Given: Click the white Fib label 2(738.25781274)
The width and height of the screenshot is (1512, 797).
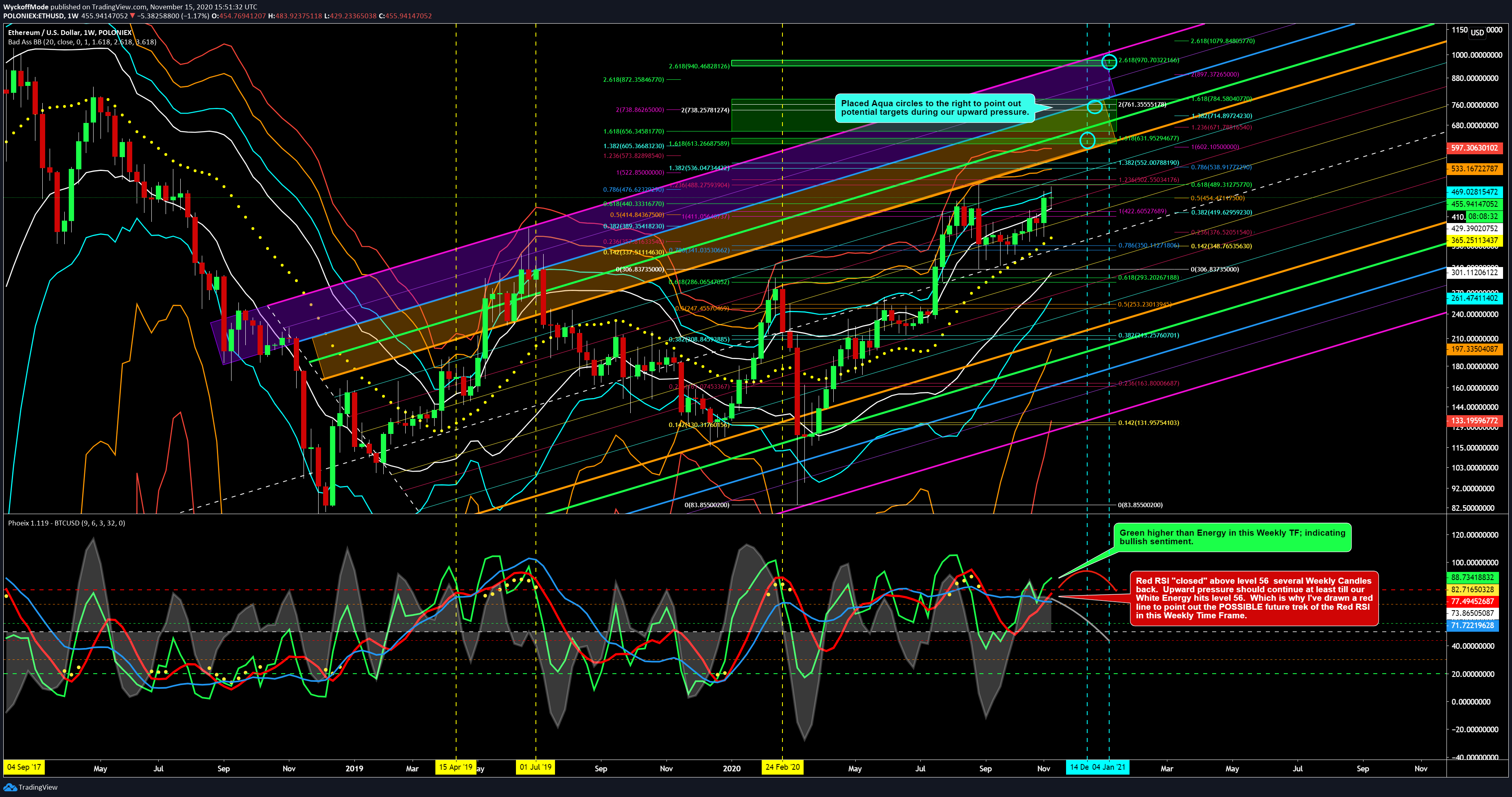Looking at the screenshot, I should (706, 110).
